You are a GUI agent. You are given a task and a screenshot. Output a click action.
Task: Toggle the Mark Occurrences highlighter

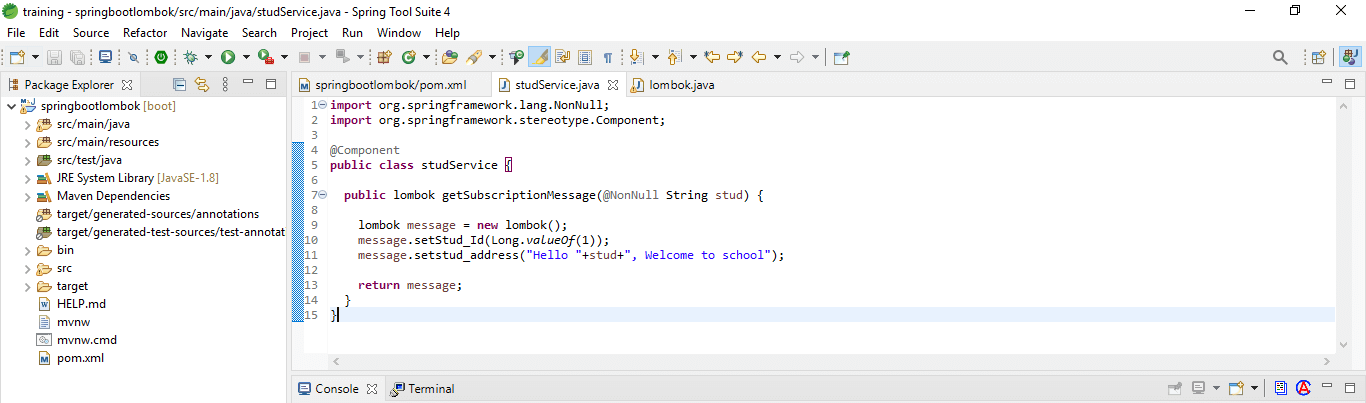540,57
